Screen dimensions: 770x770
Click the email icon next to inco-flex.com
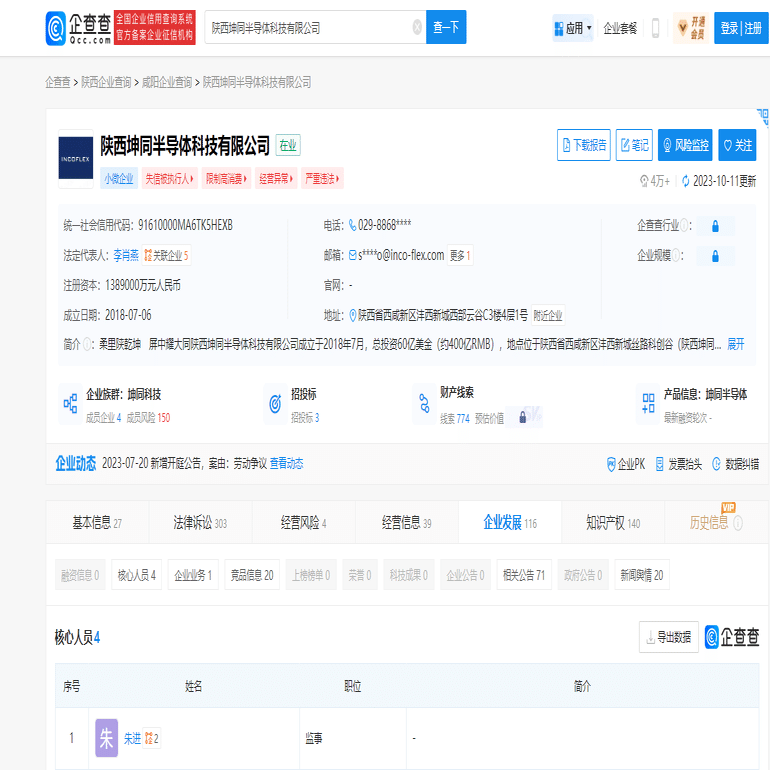353,255
